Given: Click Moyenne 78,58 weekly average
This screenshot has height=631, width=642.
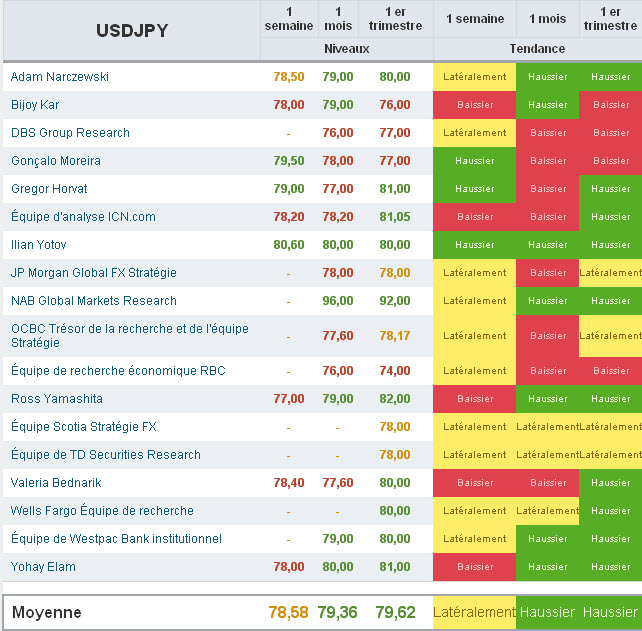Looking at the screenshot, I should tap(288, 612).
